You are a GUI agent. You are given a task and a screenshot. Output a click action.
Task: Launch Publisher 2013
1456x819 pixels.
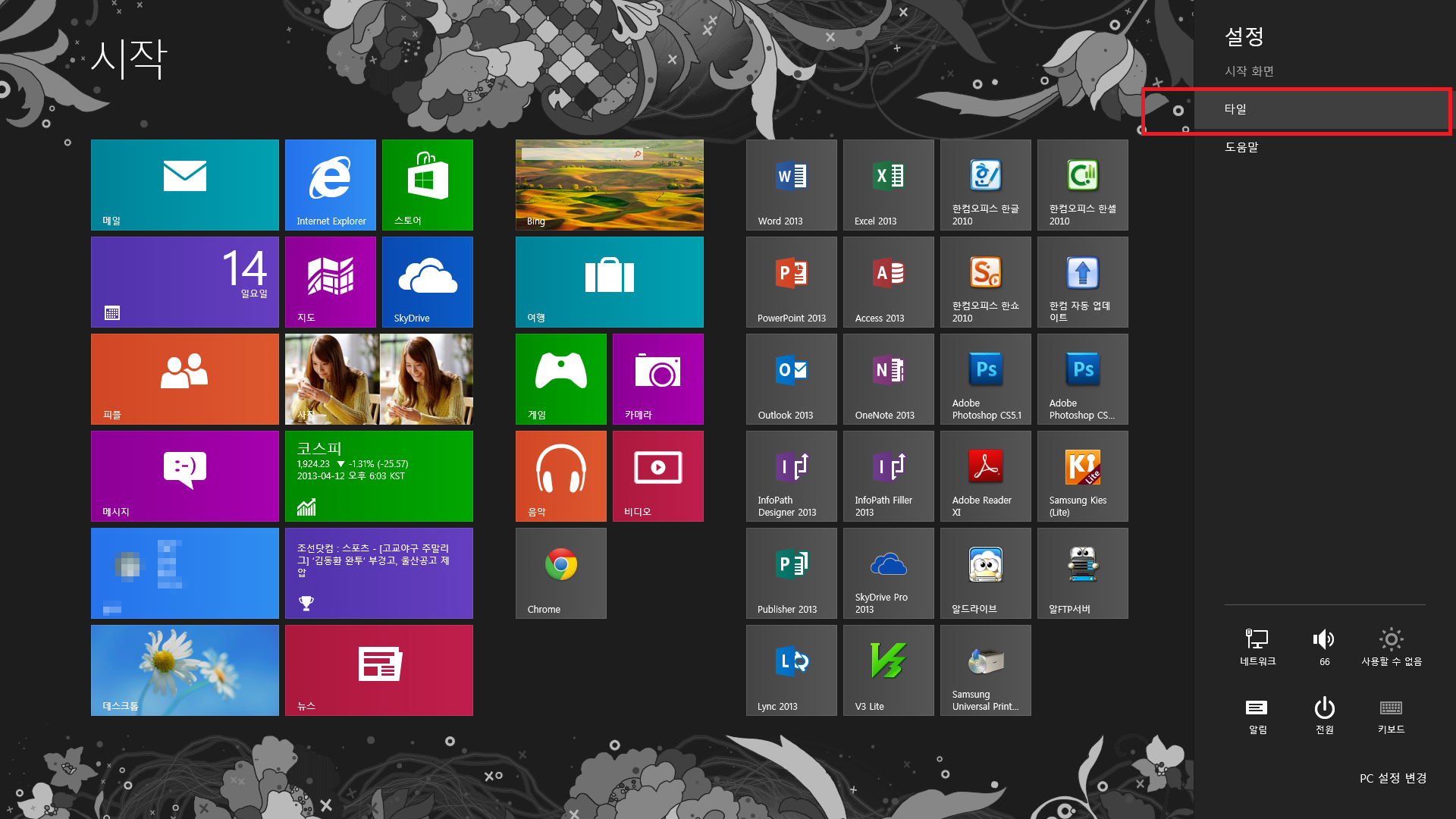click(792, 573)
